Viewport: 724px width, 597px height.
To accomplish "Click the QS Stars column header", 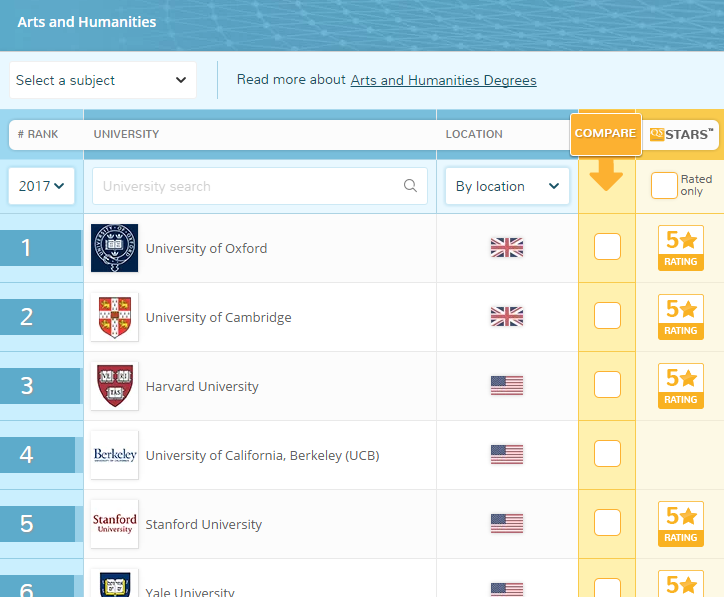I will tap(681, 134).
